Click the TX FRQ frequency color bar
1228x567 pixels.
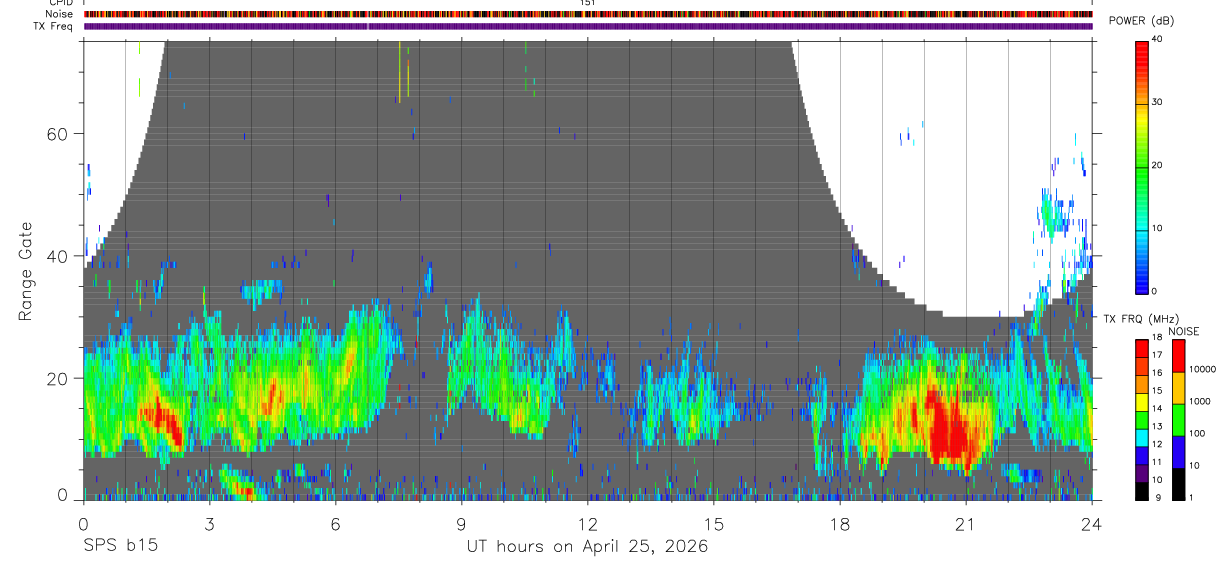point(1142,419)
